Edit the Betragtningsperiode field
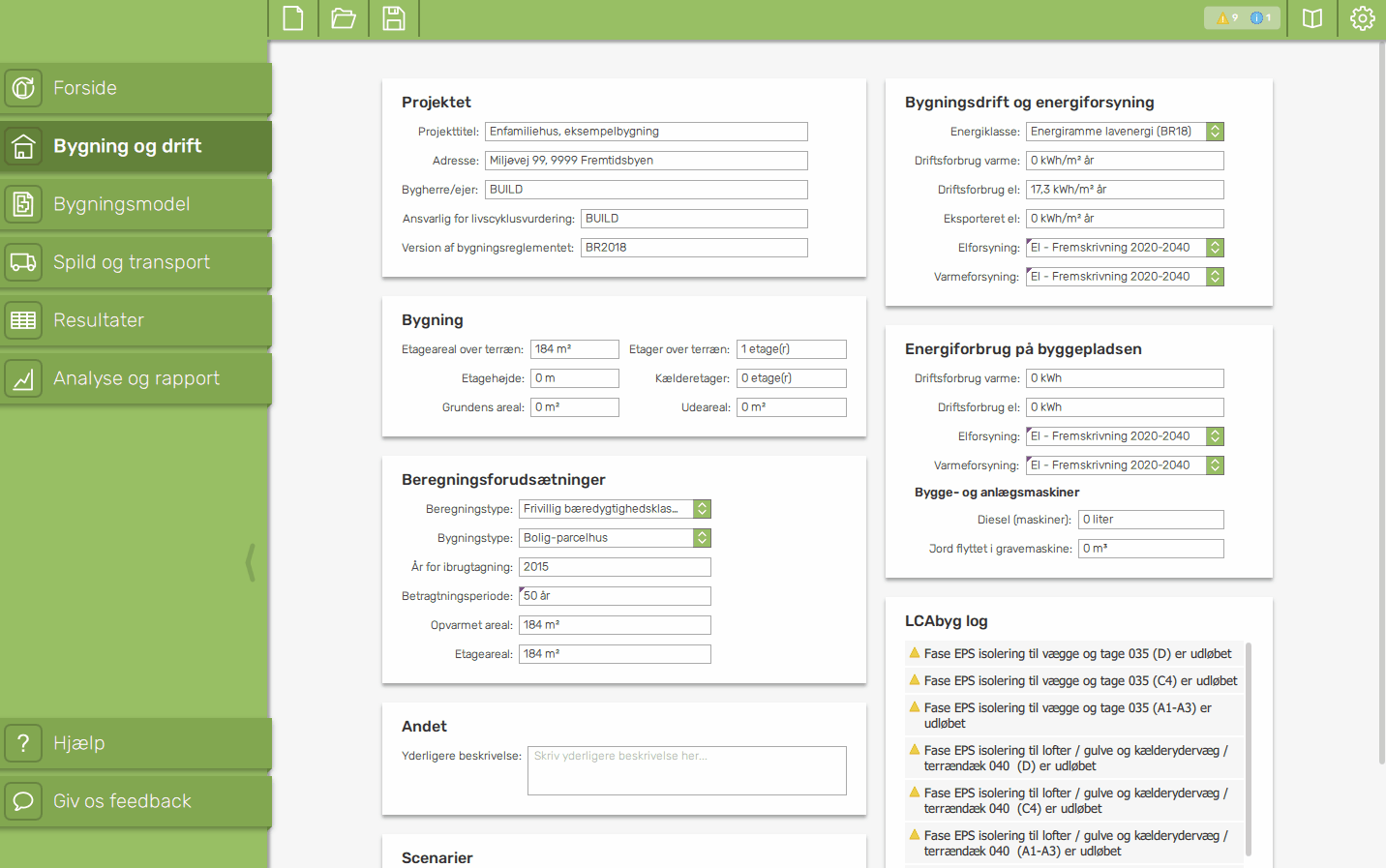The height and width of the screenshot is (868, 1386). pos(615,596)
